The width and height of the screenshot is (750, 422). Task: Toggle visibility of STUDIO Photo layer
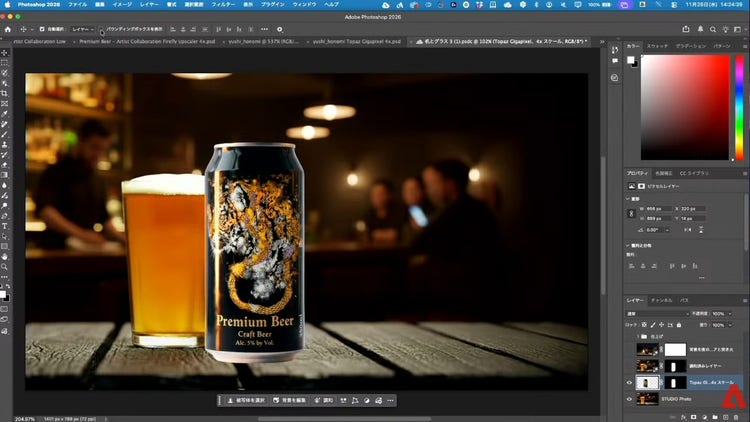(x=630, y=398)
